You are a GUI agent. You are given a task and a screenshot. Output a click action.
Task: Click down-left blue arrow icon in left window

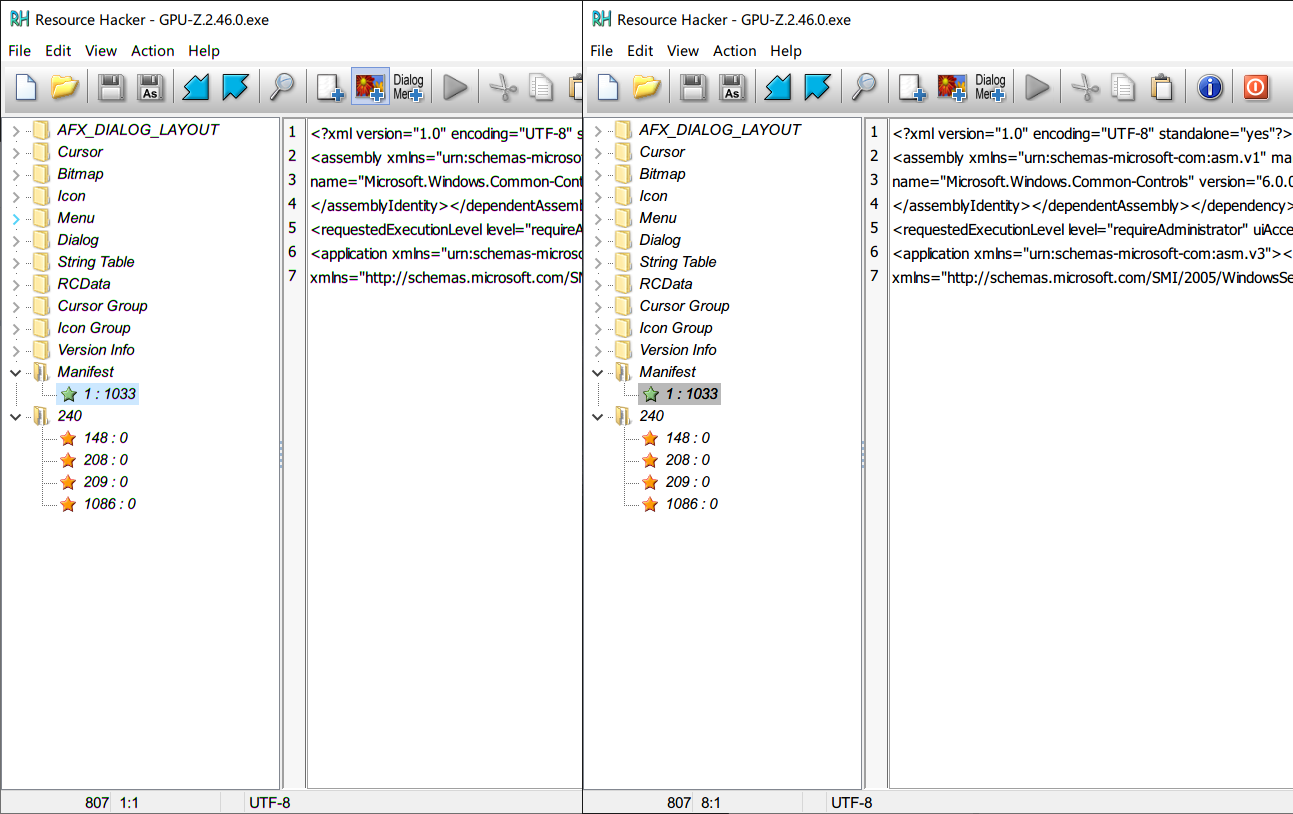click(x=196, y=87)
